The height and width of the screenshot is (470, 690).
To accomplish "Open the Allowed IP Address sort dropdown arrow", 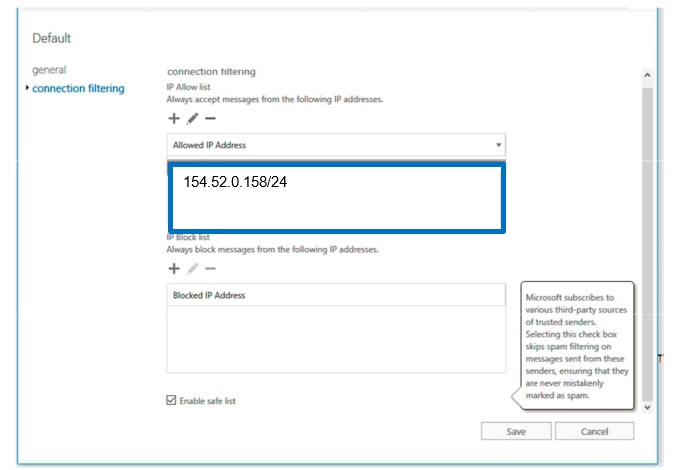I will coord(498,145).
